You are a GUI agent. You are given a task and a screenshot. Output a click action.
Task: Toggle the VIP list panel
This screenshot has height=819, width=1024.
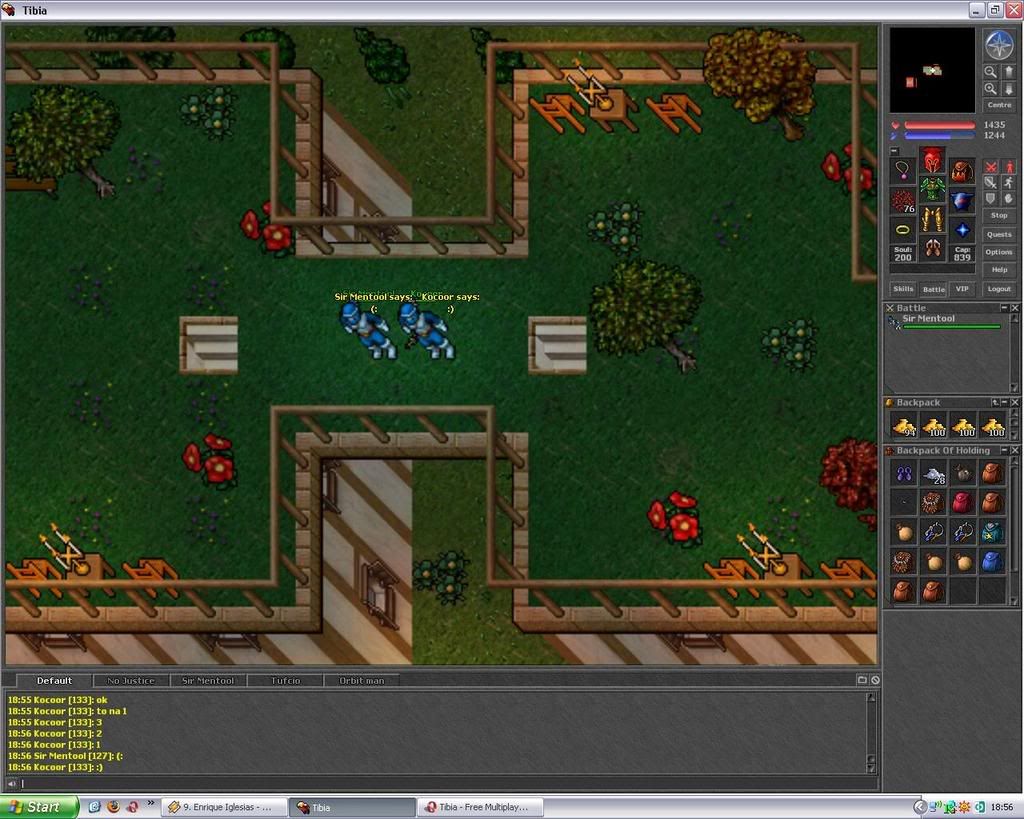tap(962, 289)
